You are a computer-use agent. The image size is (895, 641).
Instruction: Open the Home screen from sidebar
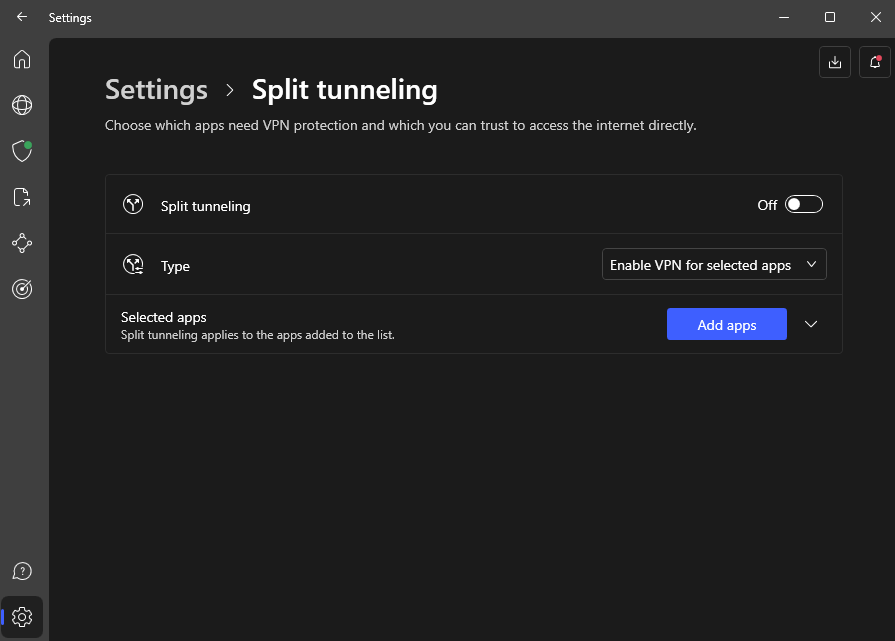(22, 59)
